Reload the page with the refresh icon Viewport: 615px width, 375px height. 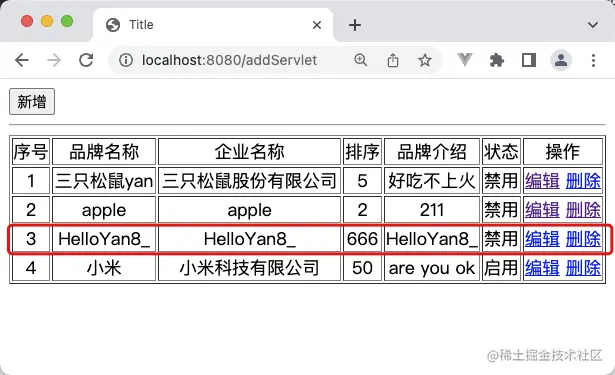pyautogui.click(x=86, y=60)
